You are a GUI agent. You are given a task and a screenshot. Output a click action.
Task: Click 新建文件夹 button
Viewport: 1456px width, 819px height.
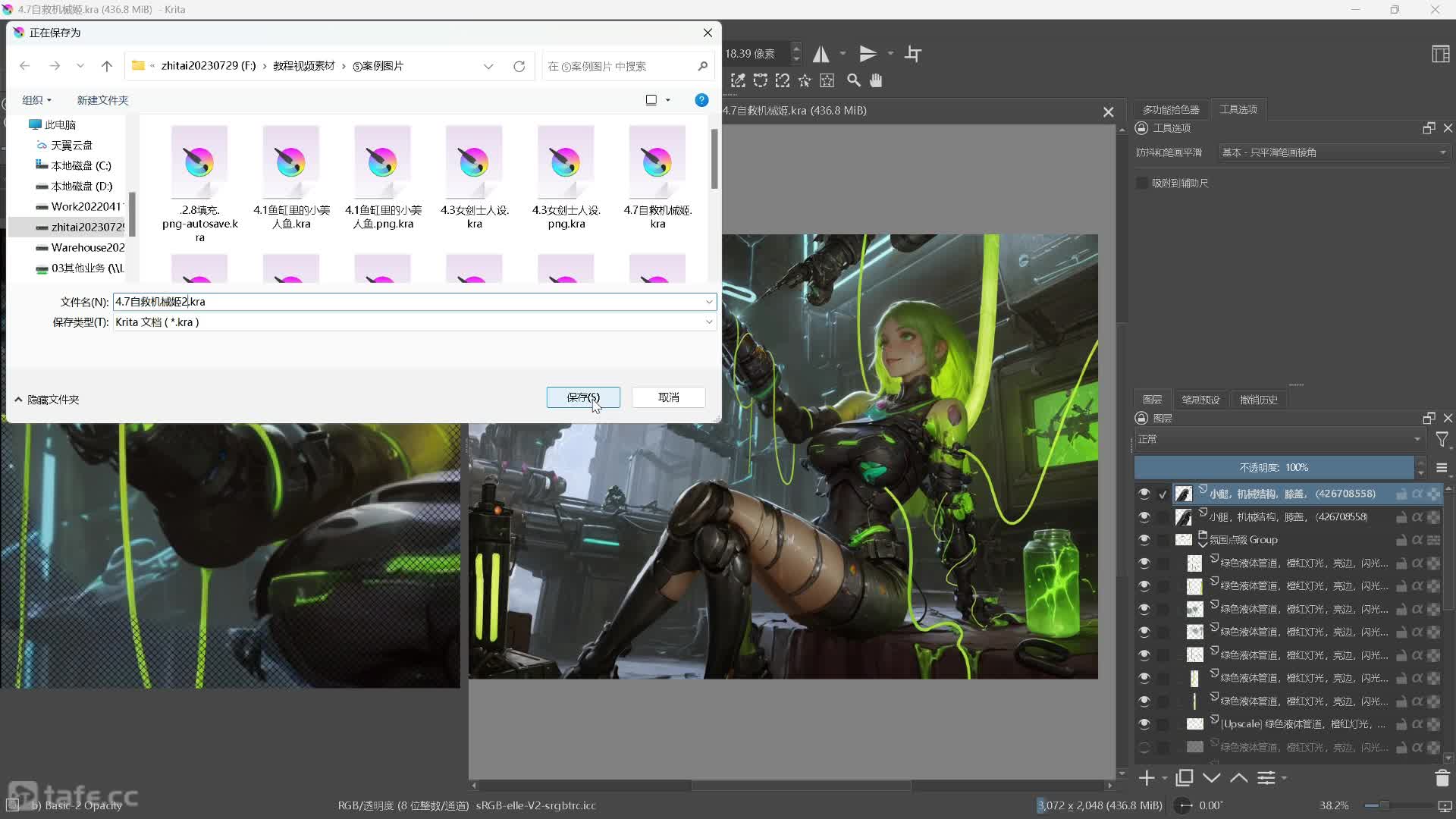click(102, 100)
